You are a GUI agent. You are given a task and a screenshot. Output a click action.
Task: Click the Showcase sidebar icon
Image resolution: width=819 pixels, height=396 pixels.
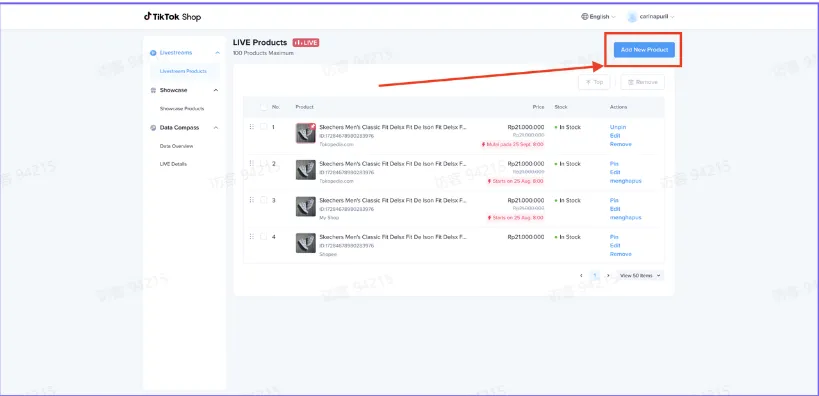(x=153, y=90)
